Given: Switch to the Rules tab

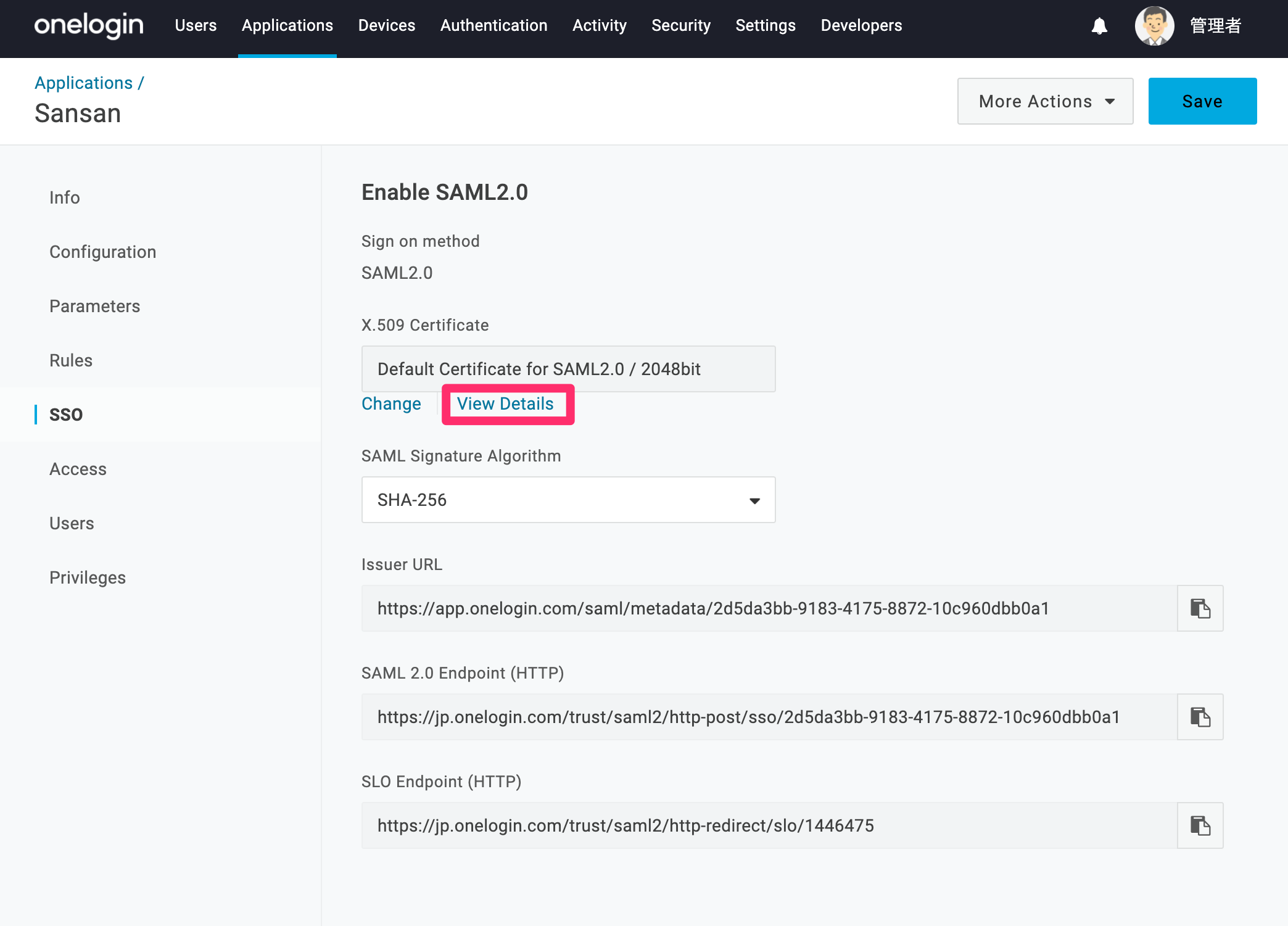Looking at the screenshot, I should pos(71,360).
